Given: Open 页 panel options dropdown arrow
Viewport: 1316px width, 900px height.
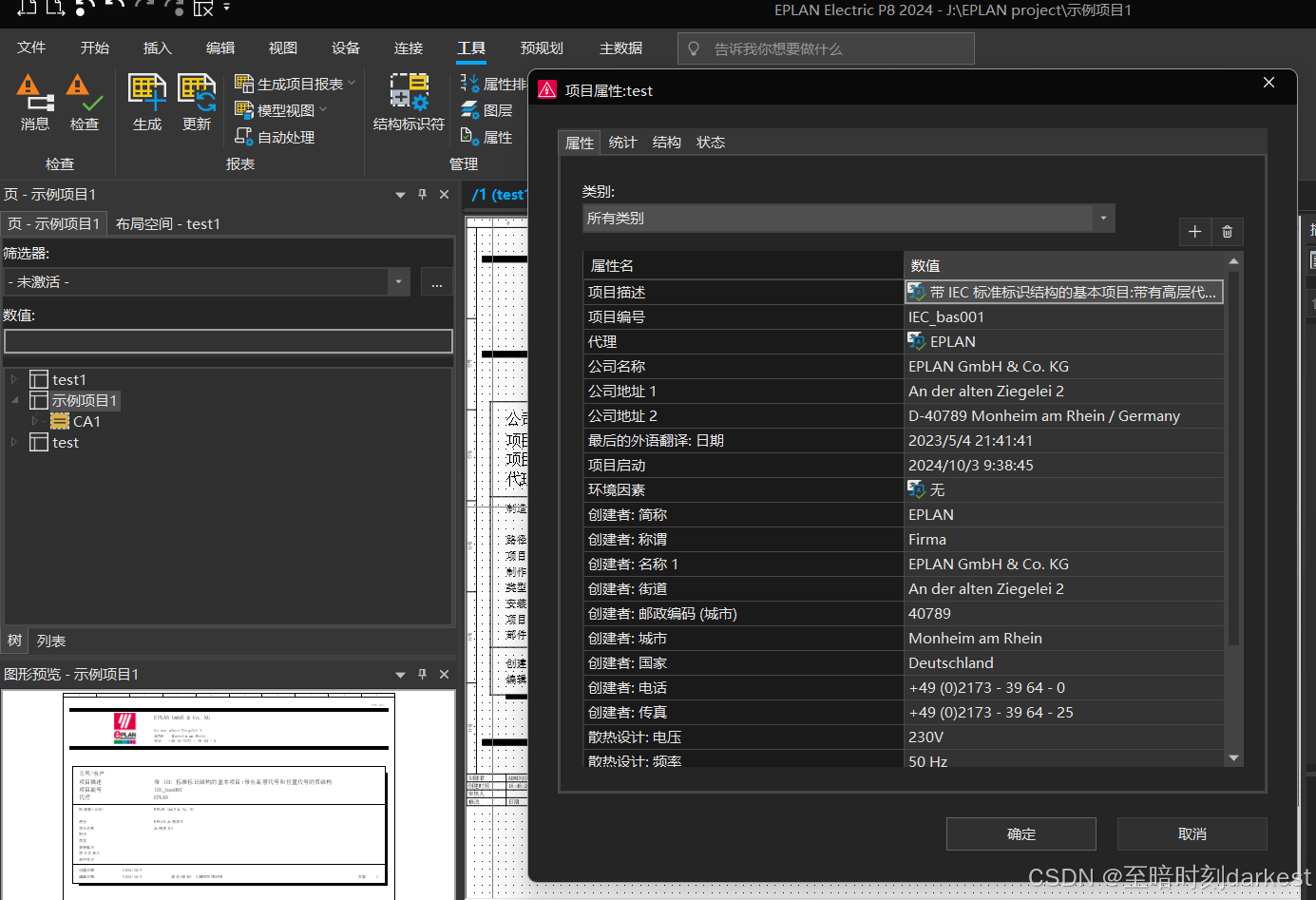Looking at the screenshot, I should (x=400, y=195).
